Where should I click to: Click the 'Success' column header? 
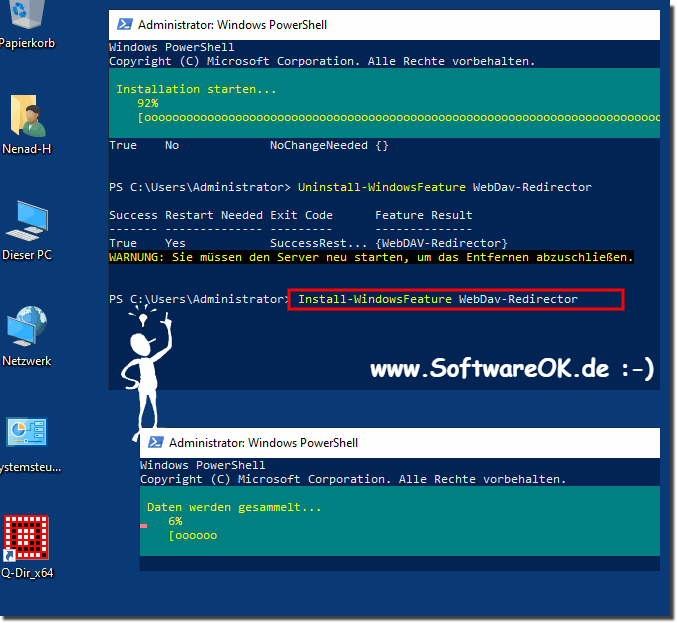133,215
